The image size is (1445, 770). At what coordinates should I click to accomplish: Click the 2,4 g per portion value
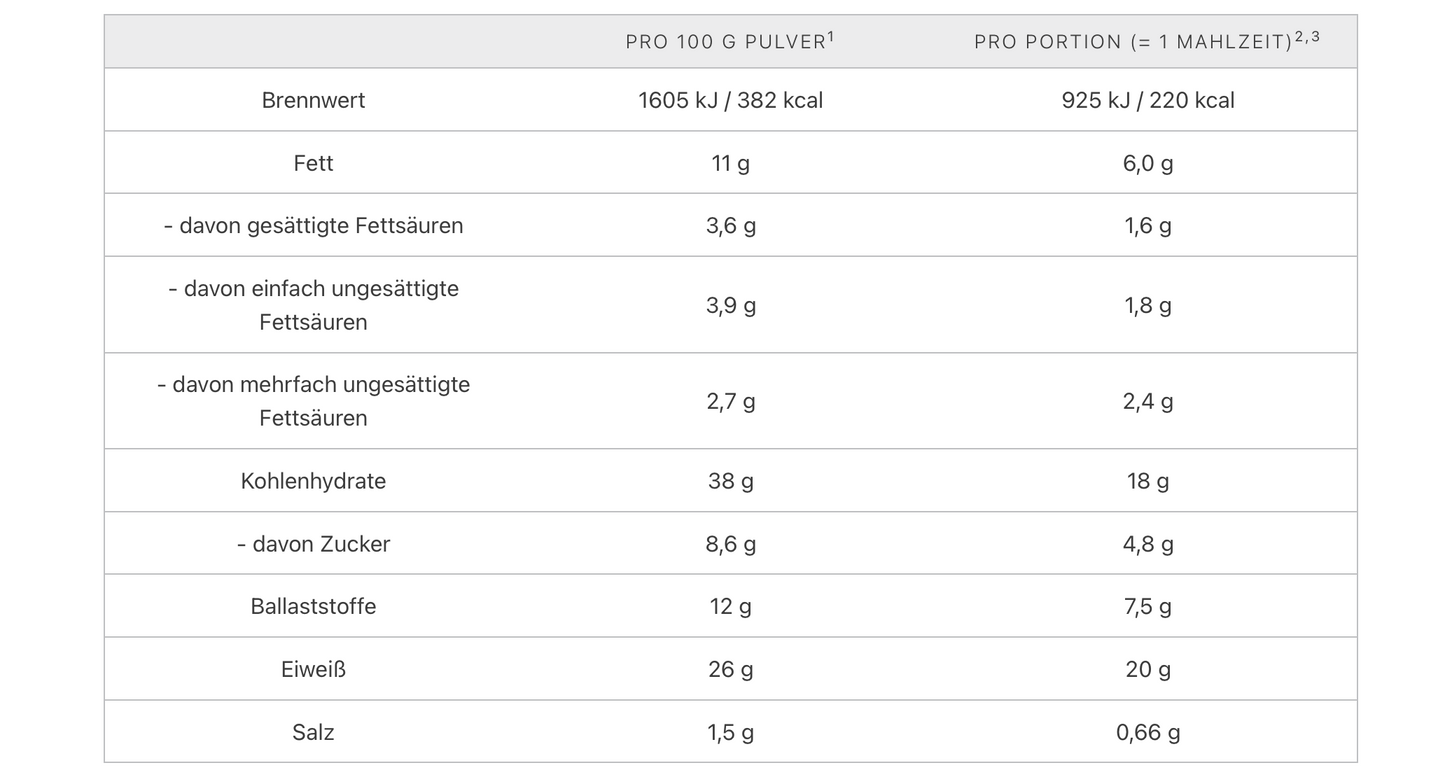(x=1148, y=401)
